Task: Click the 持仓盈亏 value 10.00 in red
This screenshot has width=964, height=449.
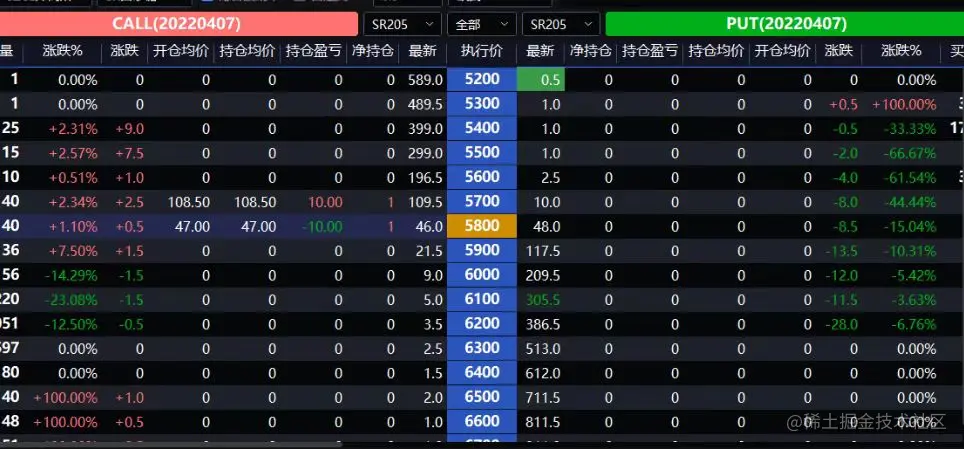Action: tap(326, 202)
